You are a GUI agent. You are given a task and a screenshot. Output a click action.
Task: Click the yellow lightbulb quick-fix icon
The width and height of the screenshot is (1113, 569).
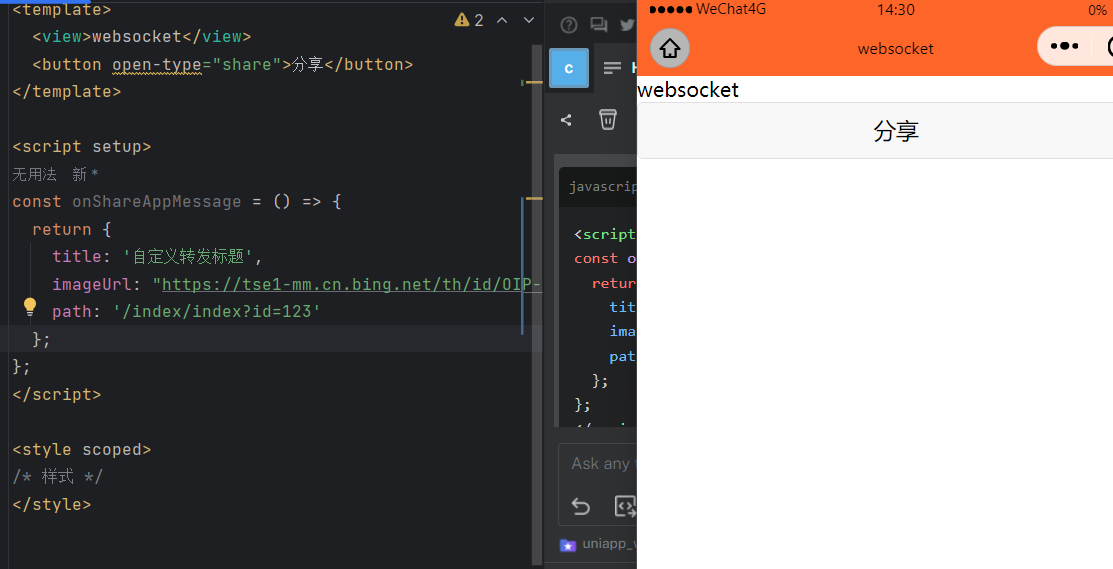(x=29, y=306)
